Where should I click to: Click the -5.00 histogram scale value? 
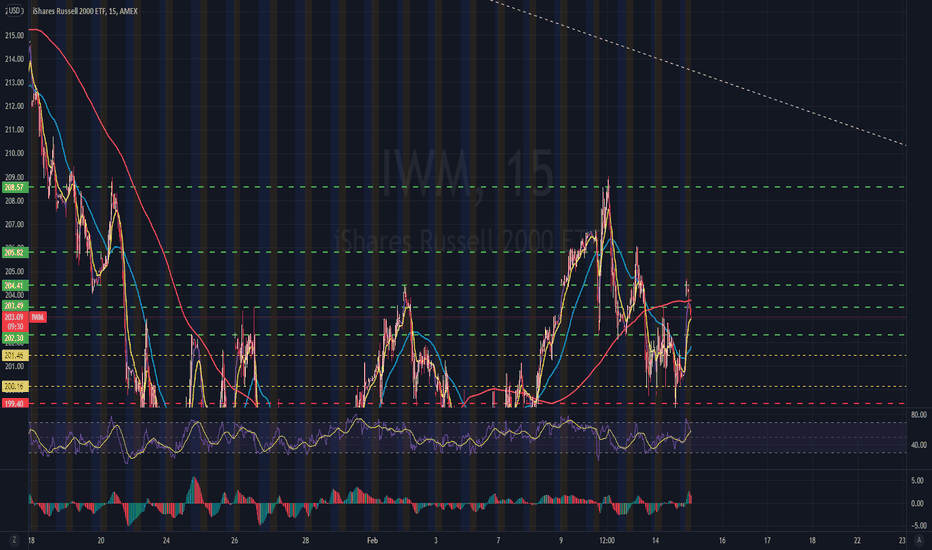pos(918,526)
